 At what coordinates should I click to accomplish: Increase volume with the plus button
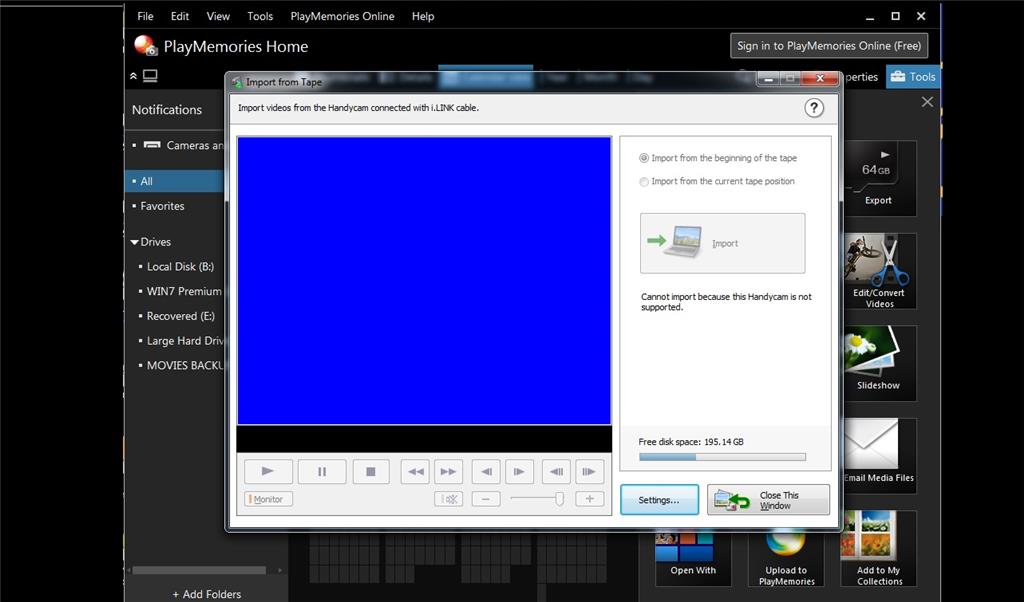coord(590,499)
